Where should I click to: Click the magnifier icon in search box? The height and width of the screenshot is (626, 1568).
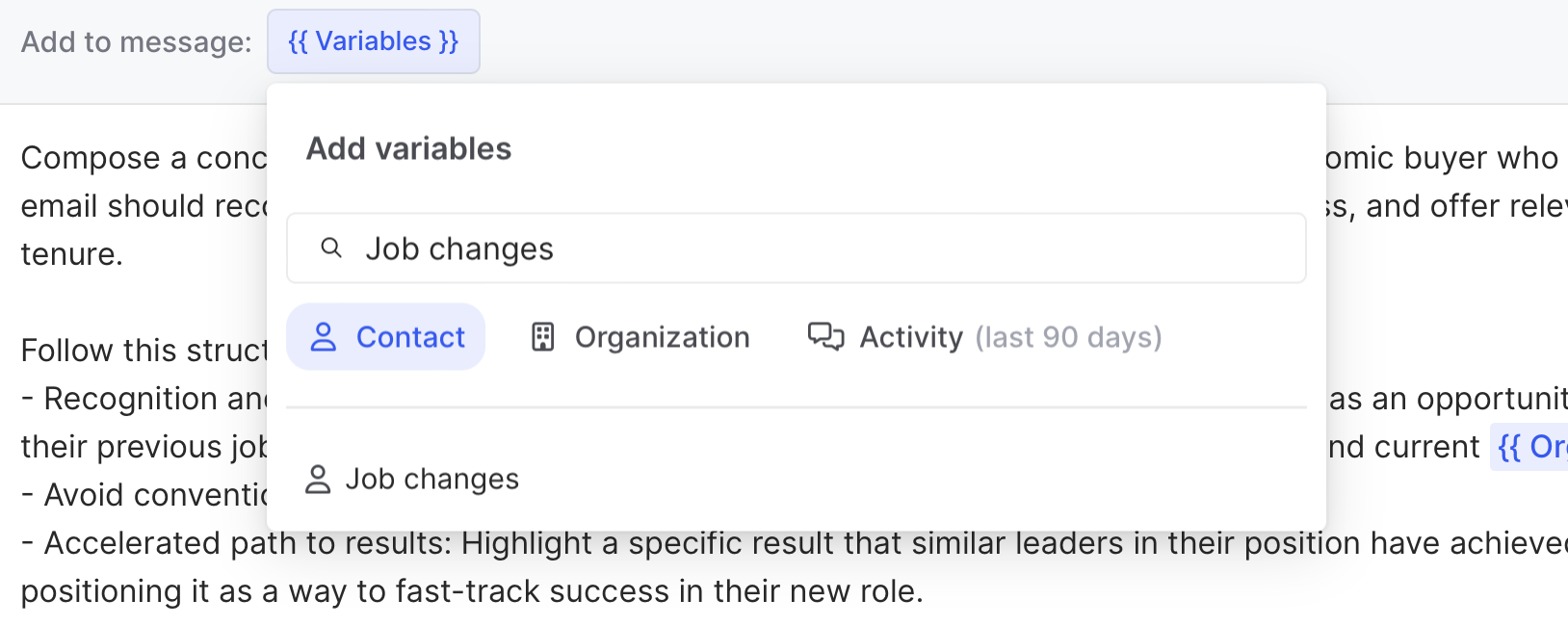(x=331, y=248)
